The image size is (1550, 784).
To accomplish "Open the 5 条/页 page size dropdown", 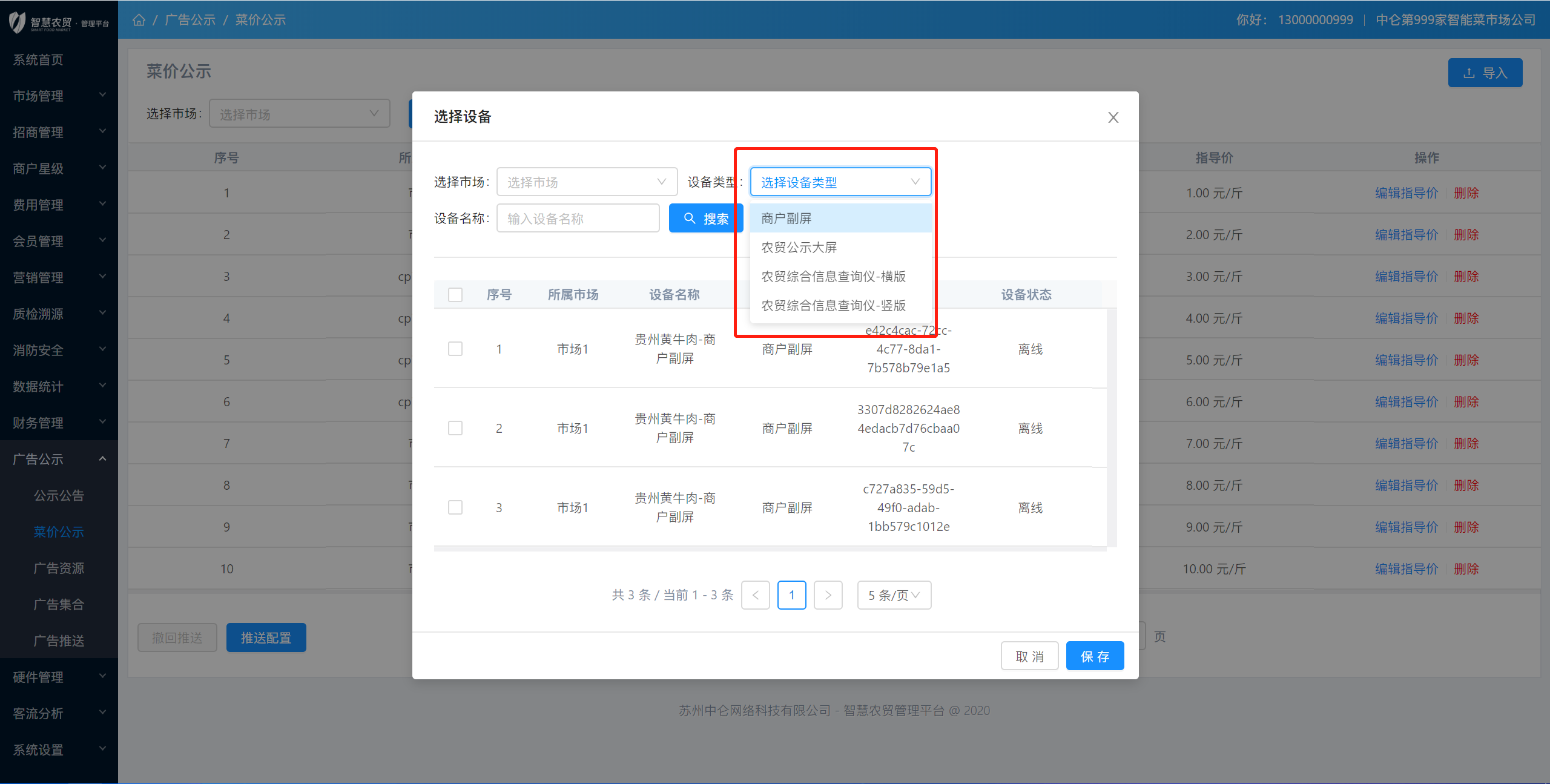I will (x=894, y=595).
